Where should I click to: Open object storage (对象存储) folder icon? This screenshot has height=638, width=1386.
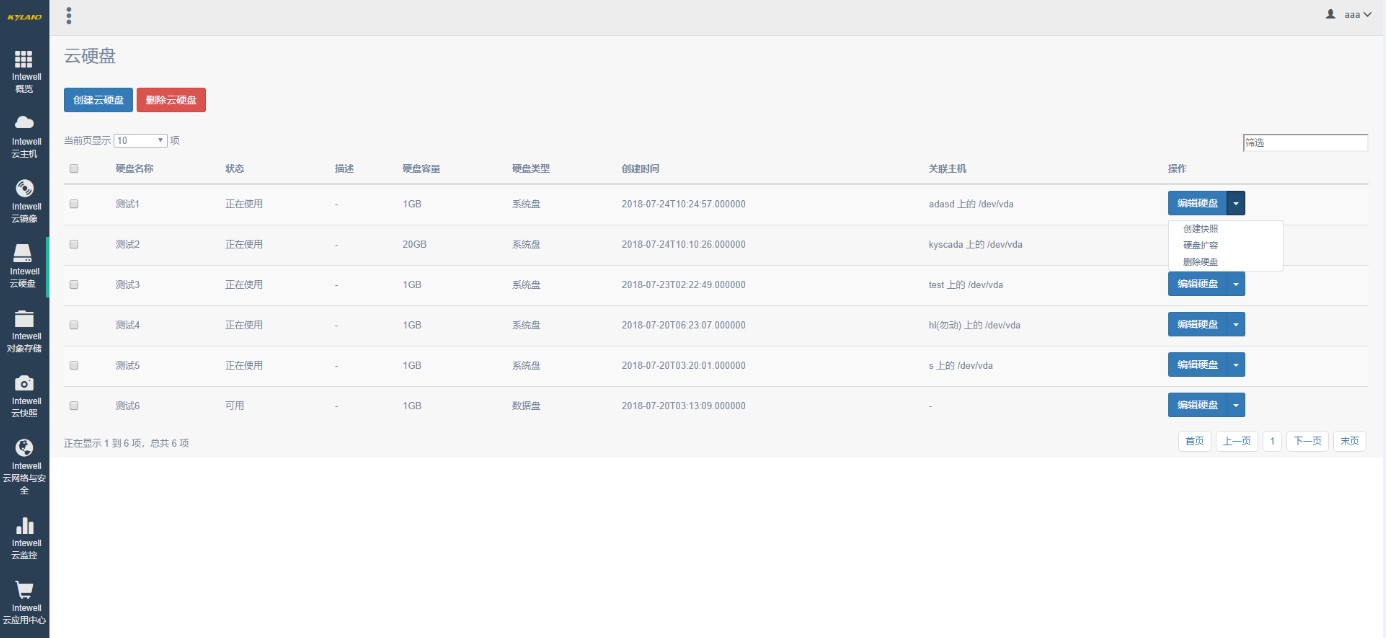click(x=24, y=318)
